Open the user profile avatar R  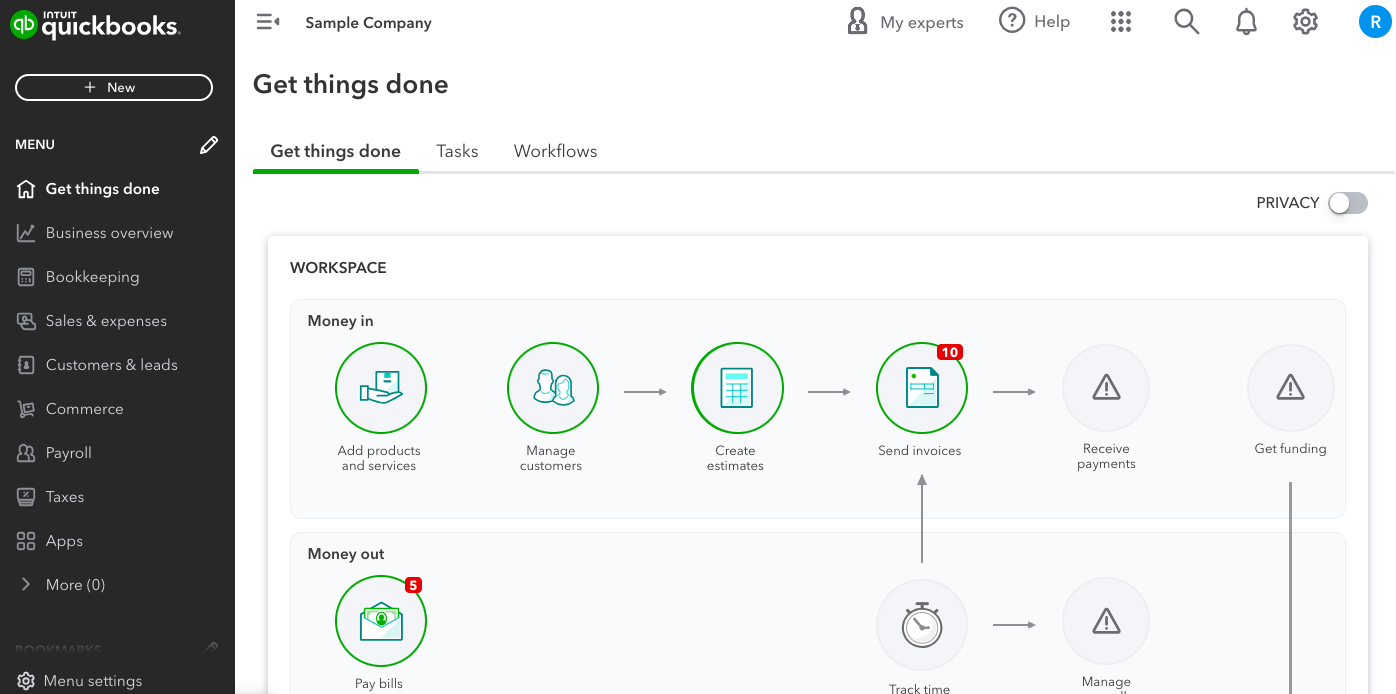pyautogui.click(x=1375, y=22)
